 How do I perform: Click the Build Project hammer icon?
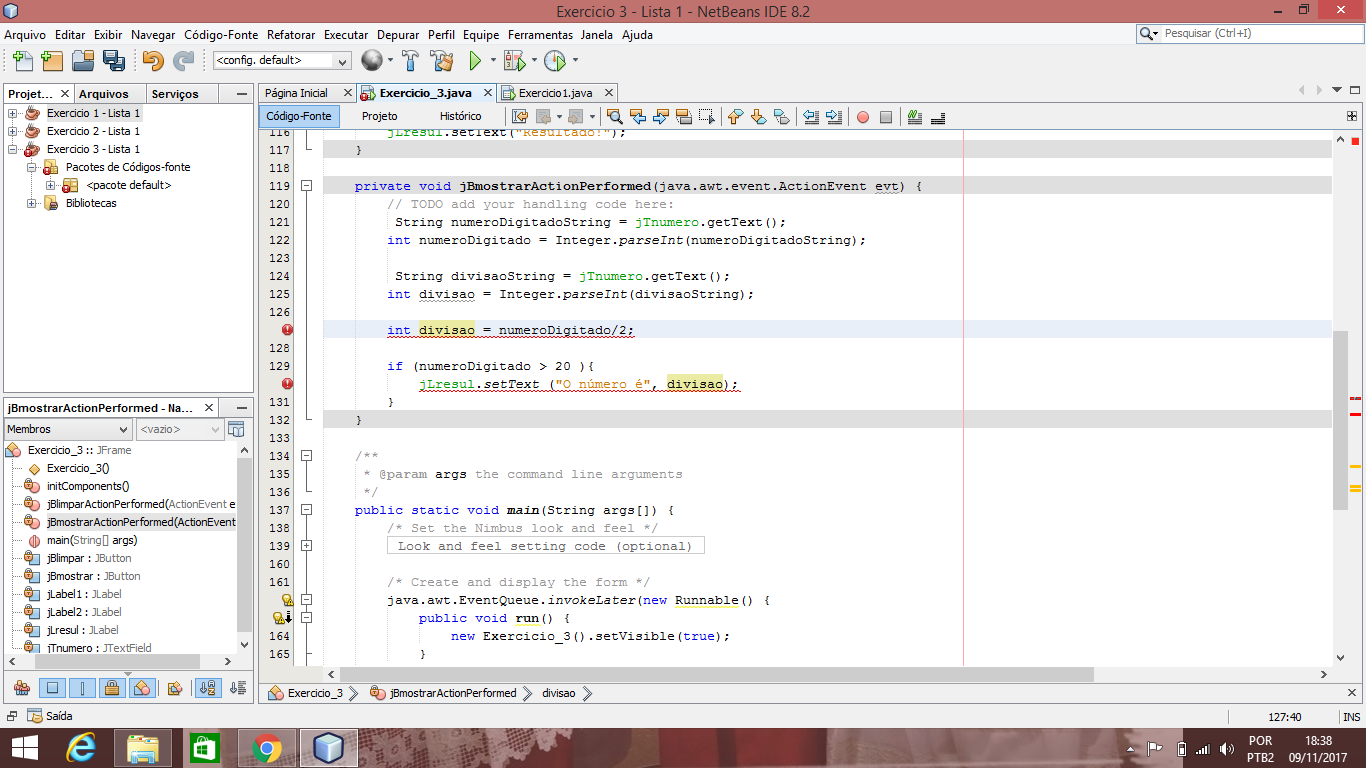click(x=410, y=61)
